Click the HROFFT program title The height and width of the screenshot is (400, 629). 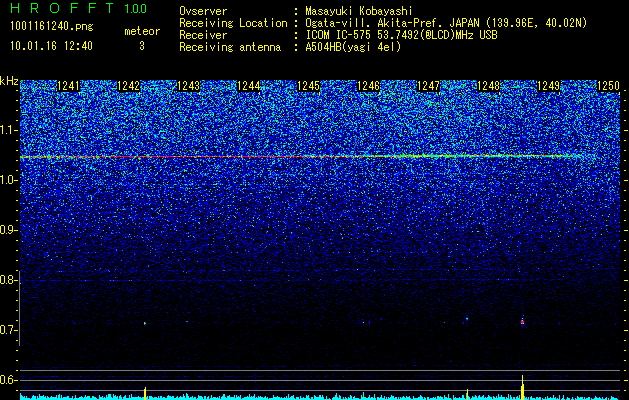pos(63,8)
